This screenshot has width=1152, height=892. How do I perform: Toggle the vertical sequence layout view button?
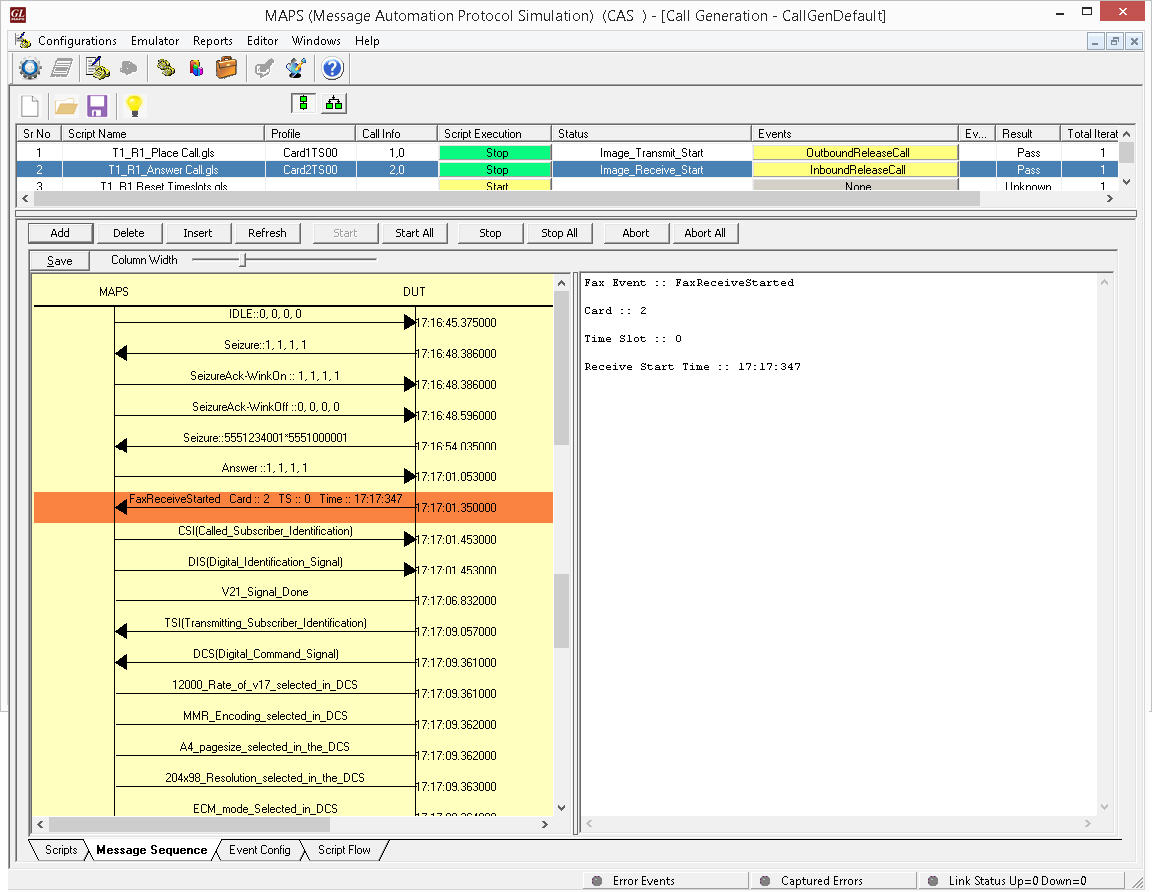pyautogui.click(x=303, y=103)
